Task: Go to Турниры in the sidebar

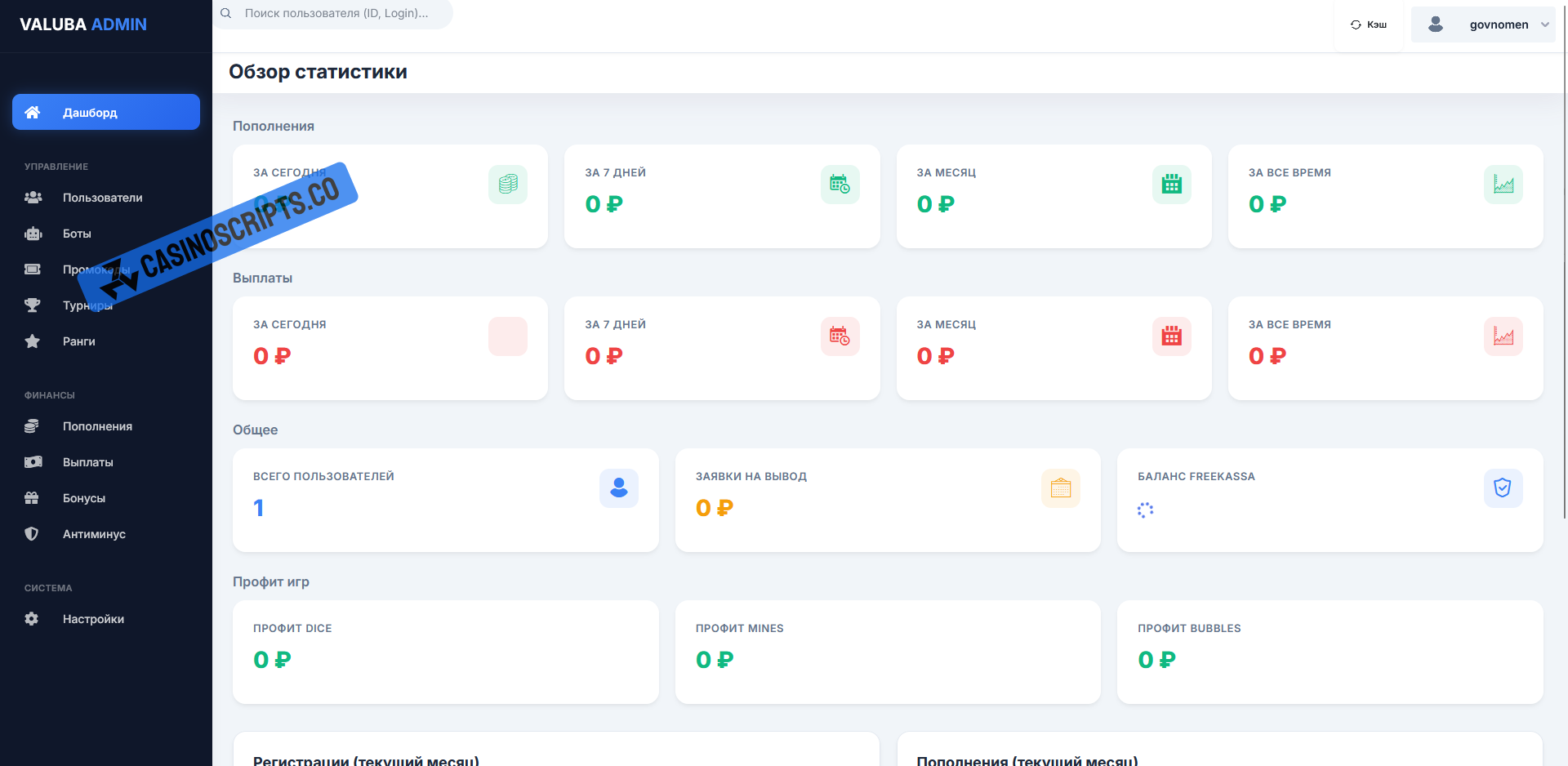Action: [87, 305]
